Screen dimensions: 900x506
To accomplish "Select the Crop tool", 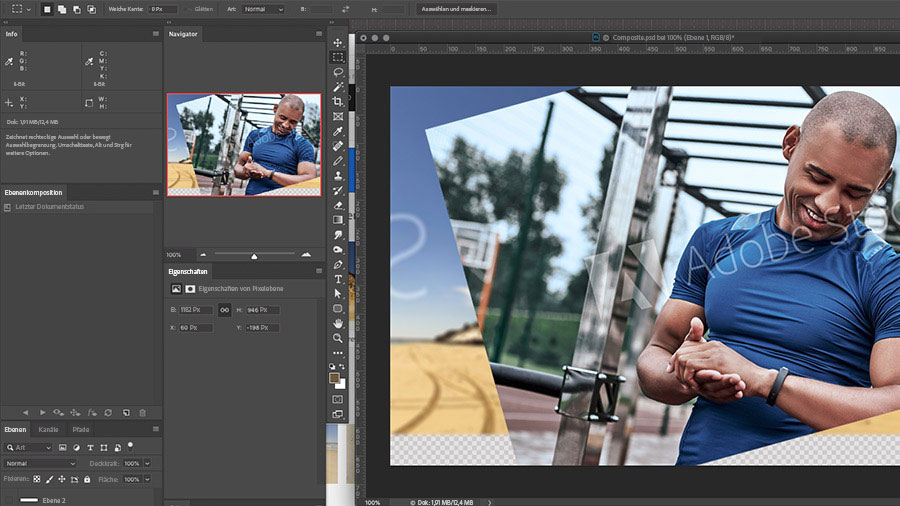I will (x=338, y=102).
